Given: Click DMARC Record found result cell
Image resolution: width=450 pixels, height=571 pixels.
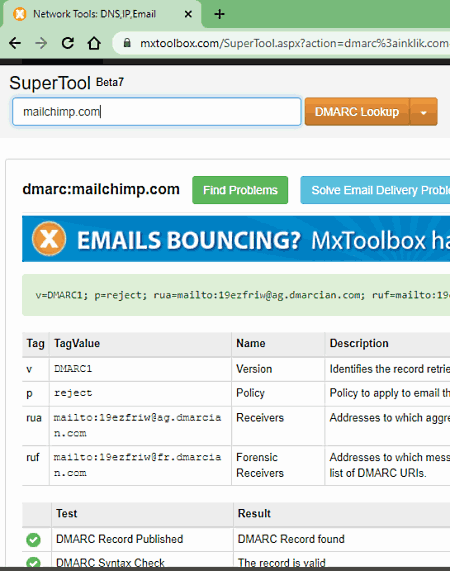Looking at the screenshot, I should [x=342, y=539].
